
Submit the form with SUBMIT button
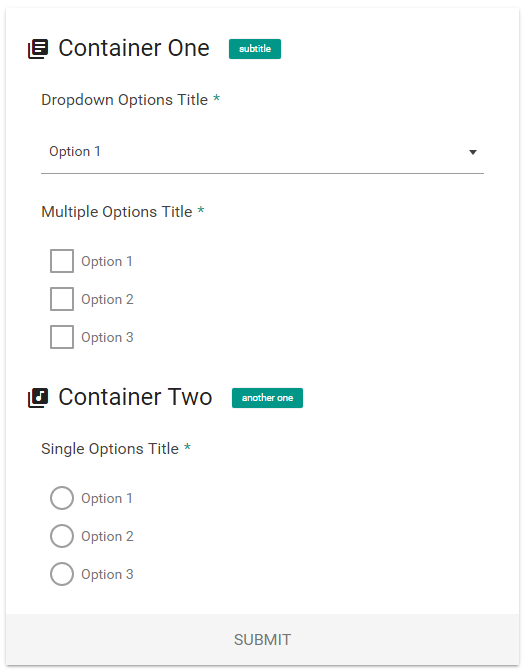pyautogui.click(x=262, y=640)
